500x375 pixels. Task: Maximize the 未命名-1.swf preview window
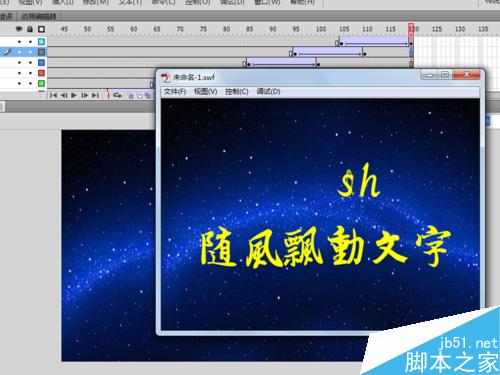pyautogui.click(x=445, y=75)
